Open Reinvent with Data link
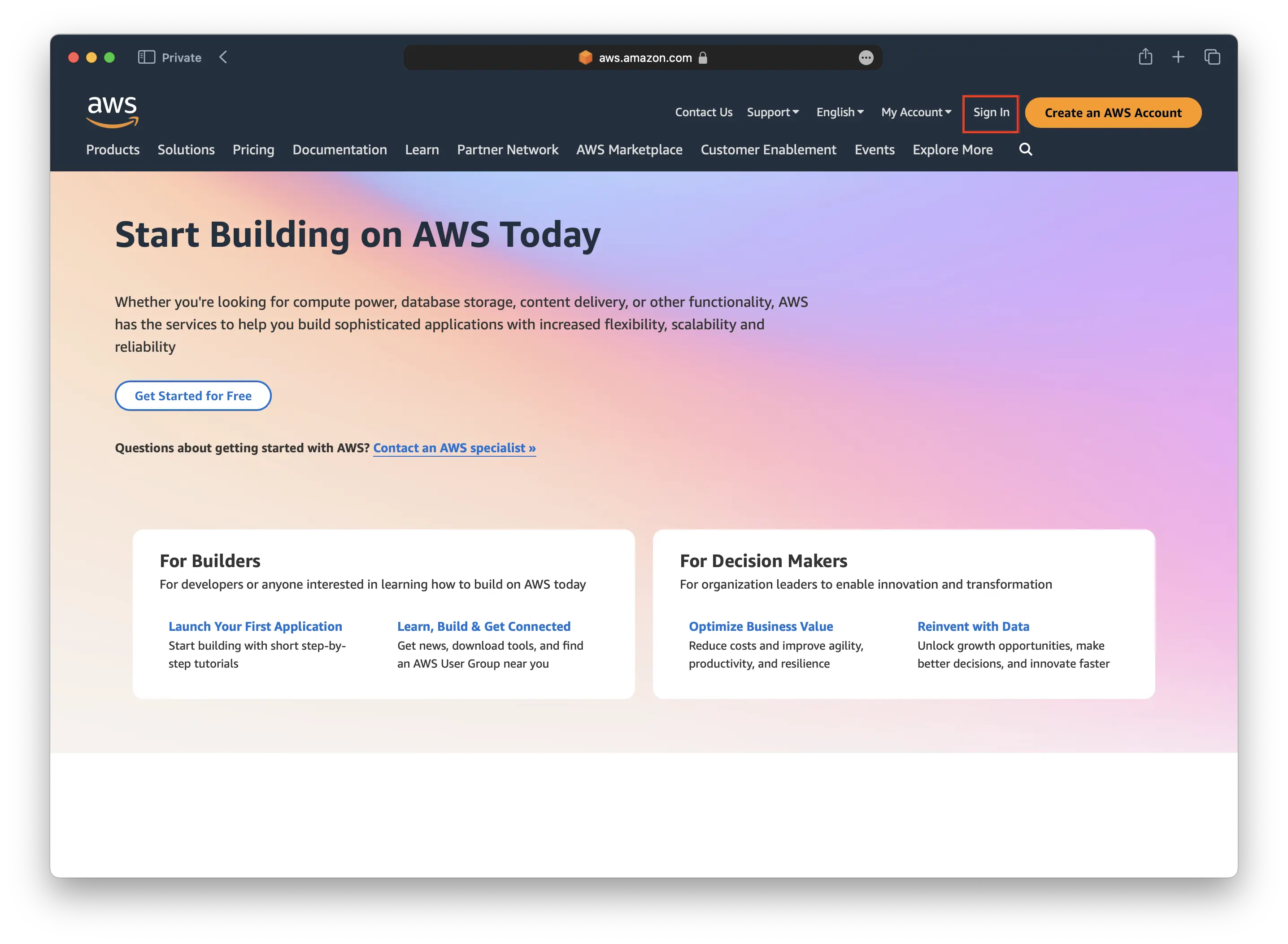 click(973, 626)
